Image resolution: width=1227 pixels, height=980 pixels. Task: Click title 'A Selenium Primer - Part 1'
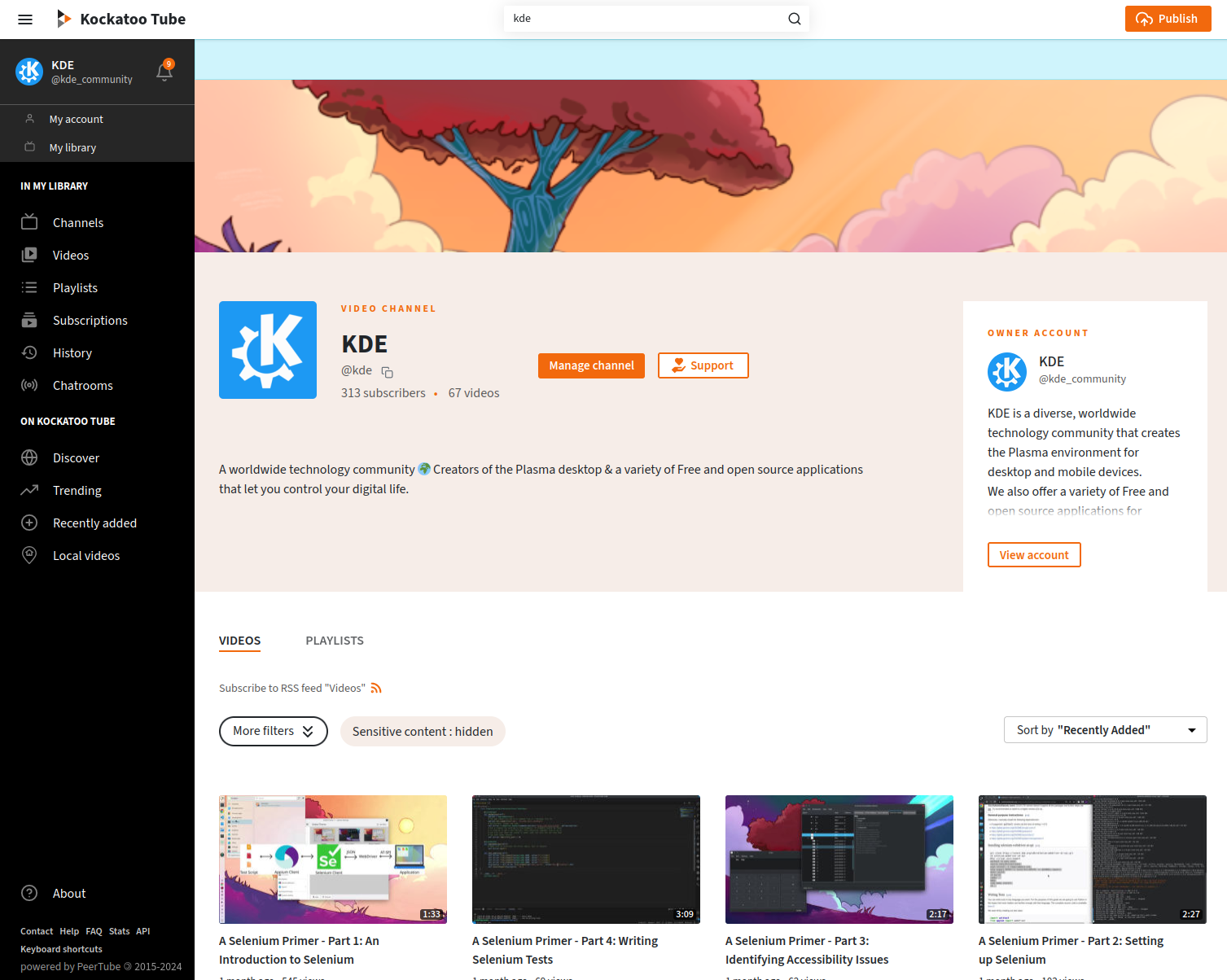pyautogui.click(x=300, y=950)
